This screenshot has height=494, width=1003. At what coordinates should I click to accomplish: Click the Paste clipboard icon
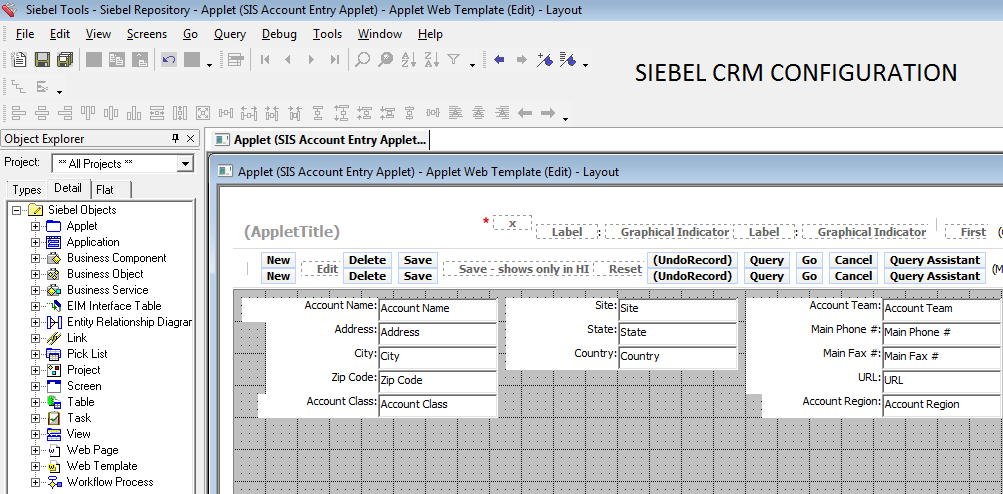139,60
